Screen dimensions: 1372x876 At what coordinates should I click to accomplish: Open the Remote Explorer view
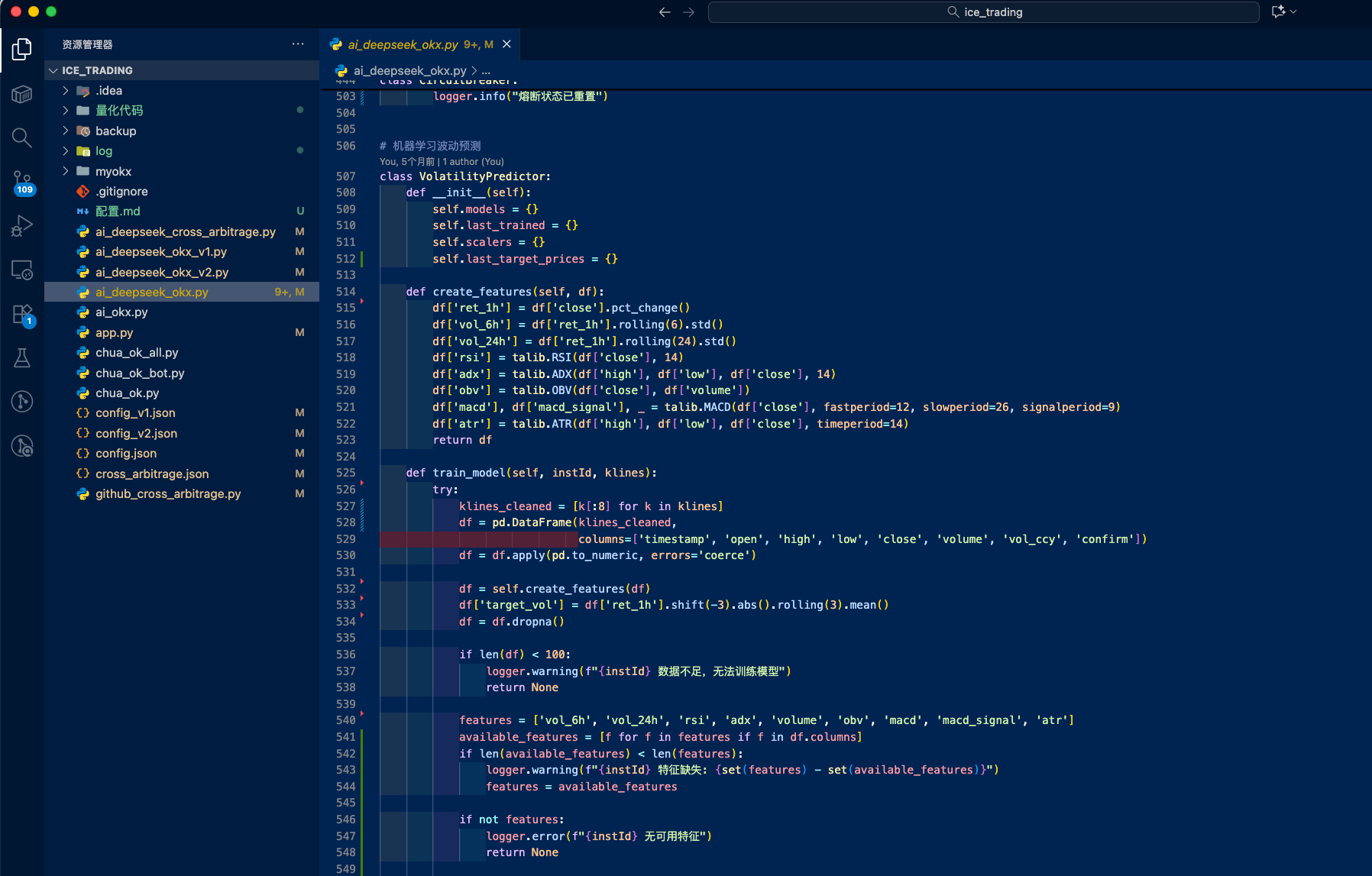[21, 270]
